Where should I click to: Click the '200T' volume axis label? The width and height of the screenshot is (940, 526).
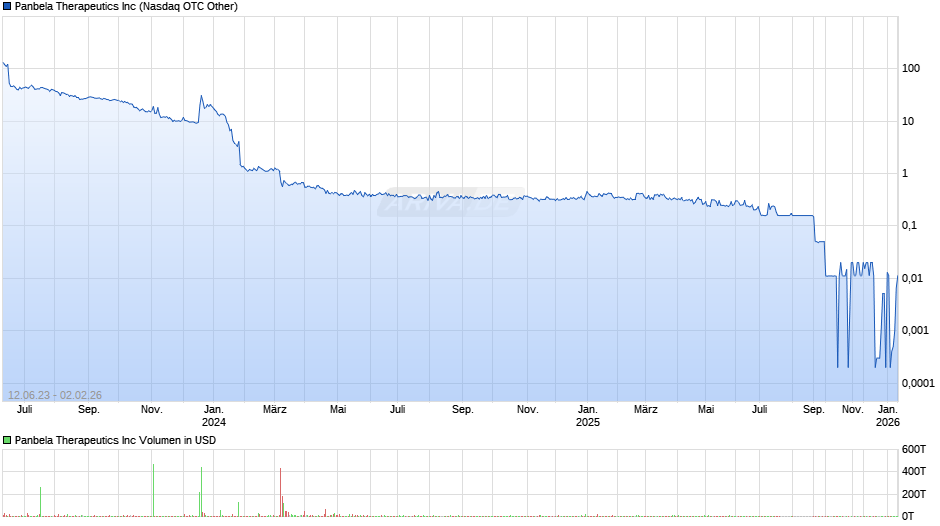[x=914, y=494]
